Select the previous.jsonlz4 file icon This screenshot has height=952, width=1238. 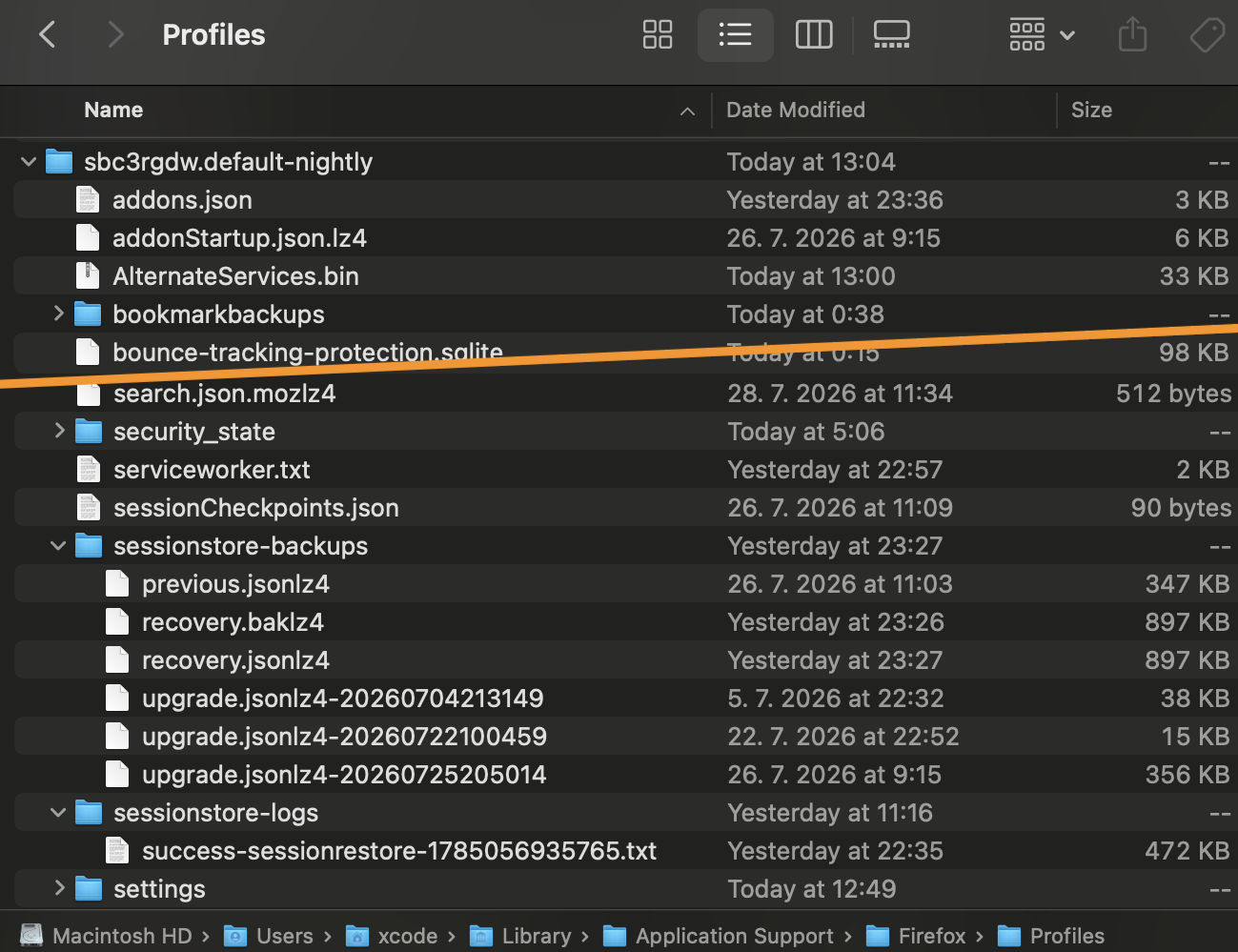pos(117,584)
